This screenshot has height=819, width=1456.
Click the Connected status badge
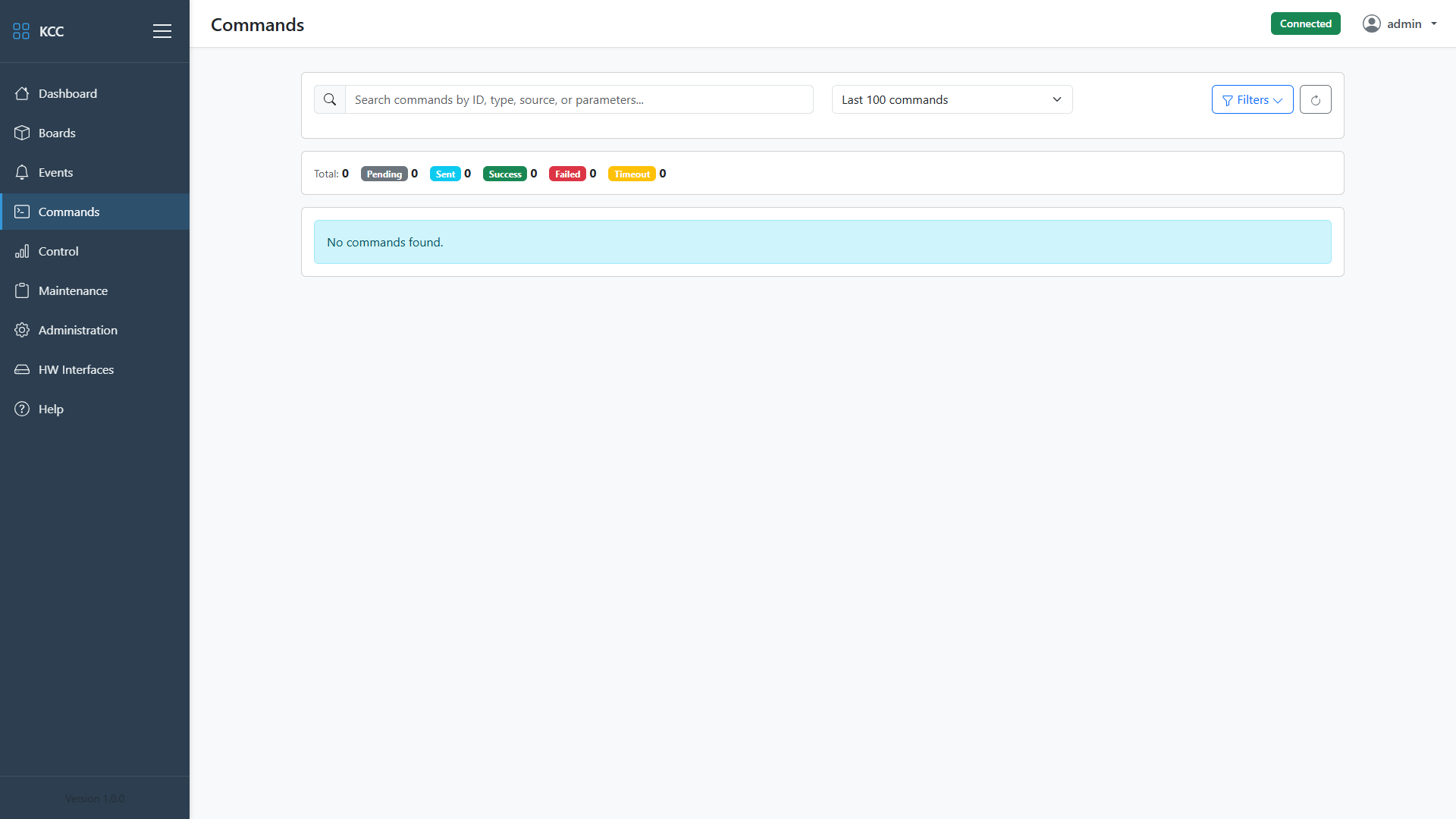[1305, 24]
